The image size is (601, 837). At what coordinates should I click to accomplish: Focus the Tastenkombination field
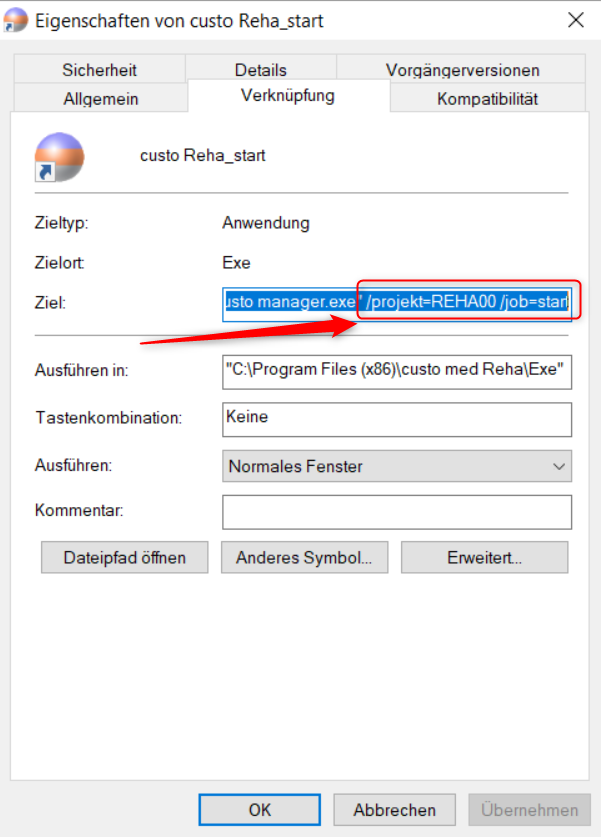pos(397,420)
